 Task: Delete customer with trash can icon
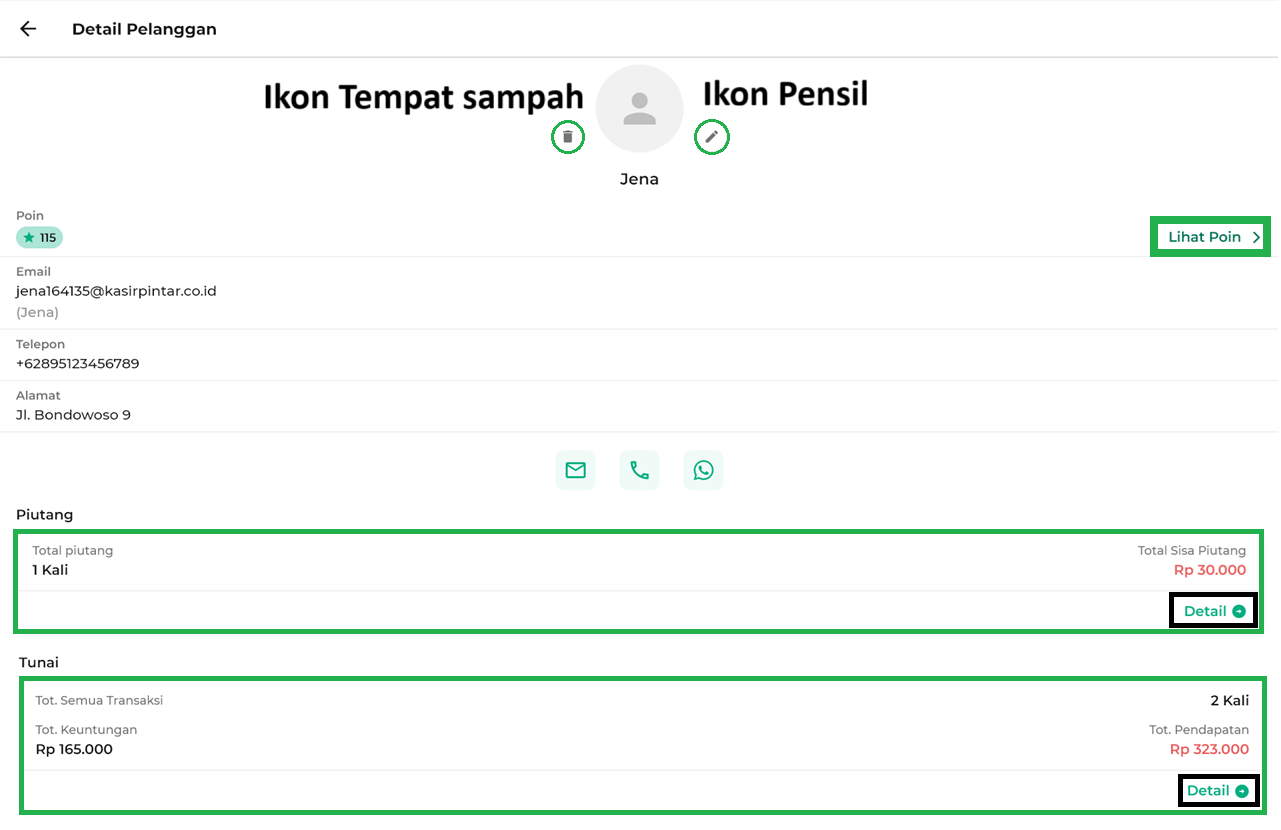568,137
